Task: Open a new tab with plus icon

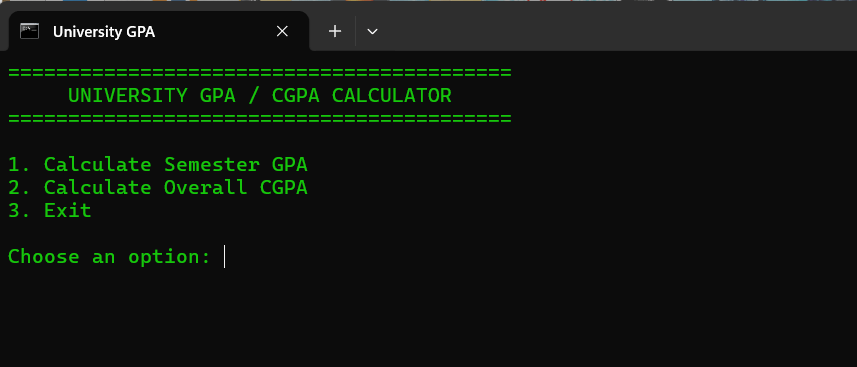Action: click(x=334, y=31)
